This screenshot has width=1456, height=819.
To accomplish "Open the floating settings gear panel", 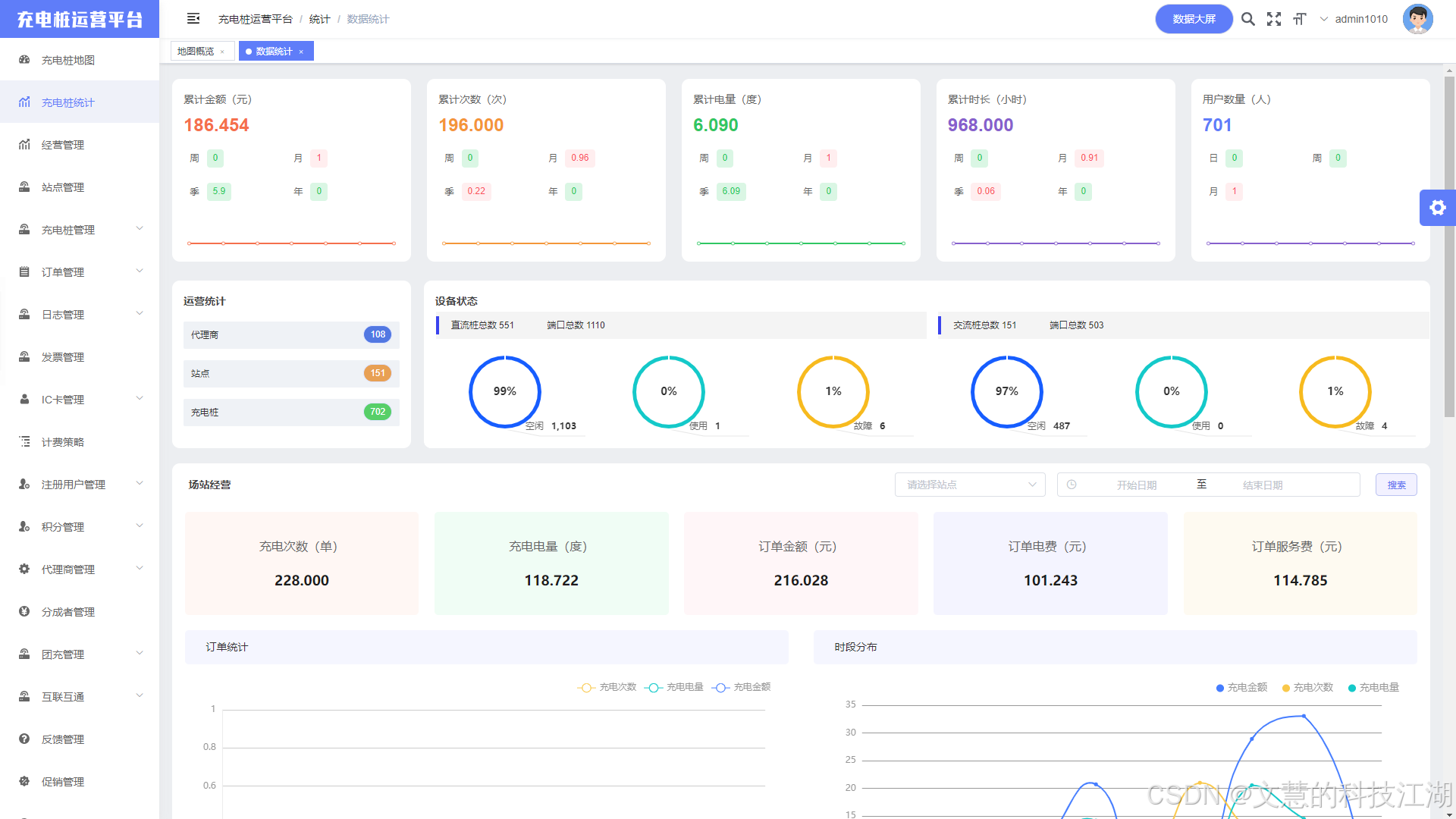I will 1438,208.
